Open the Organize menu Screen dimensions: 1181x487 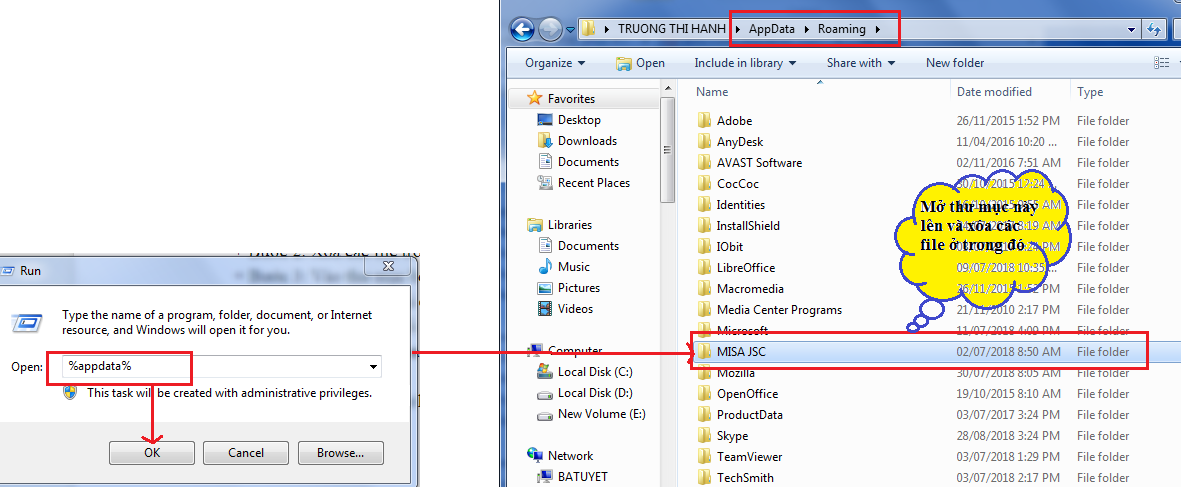(554, 63)
